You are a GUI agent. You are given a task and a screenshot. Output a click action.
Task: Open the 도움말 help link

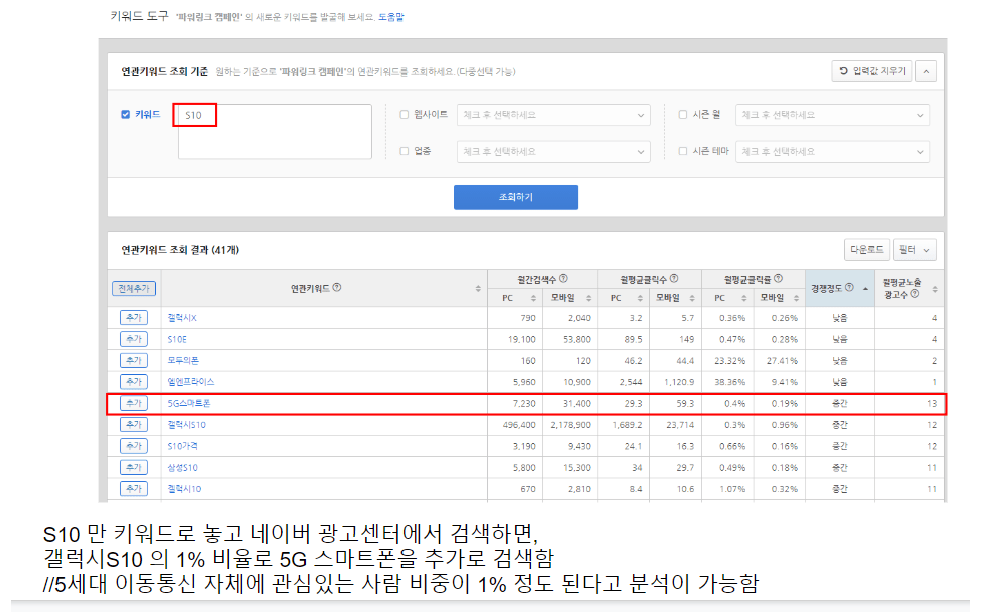[391, 17]
